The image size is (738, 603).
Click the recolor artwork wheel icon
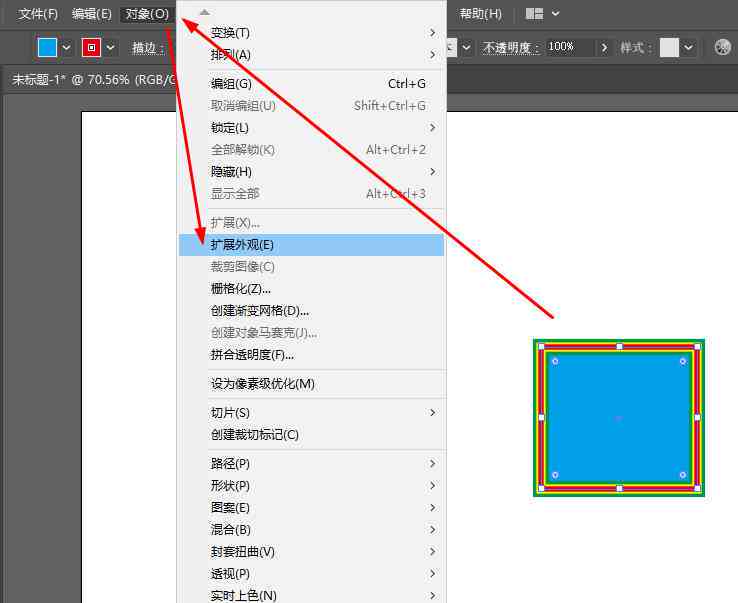722,47
